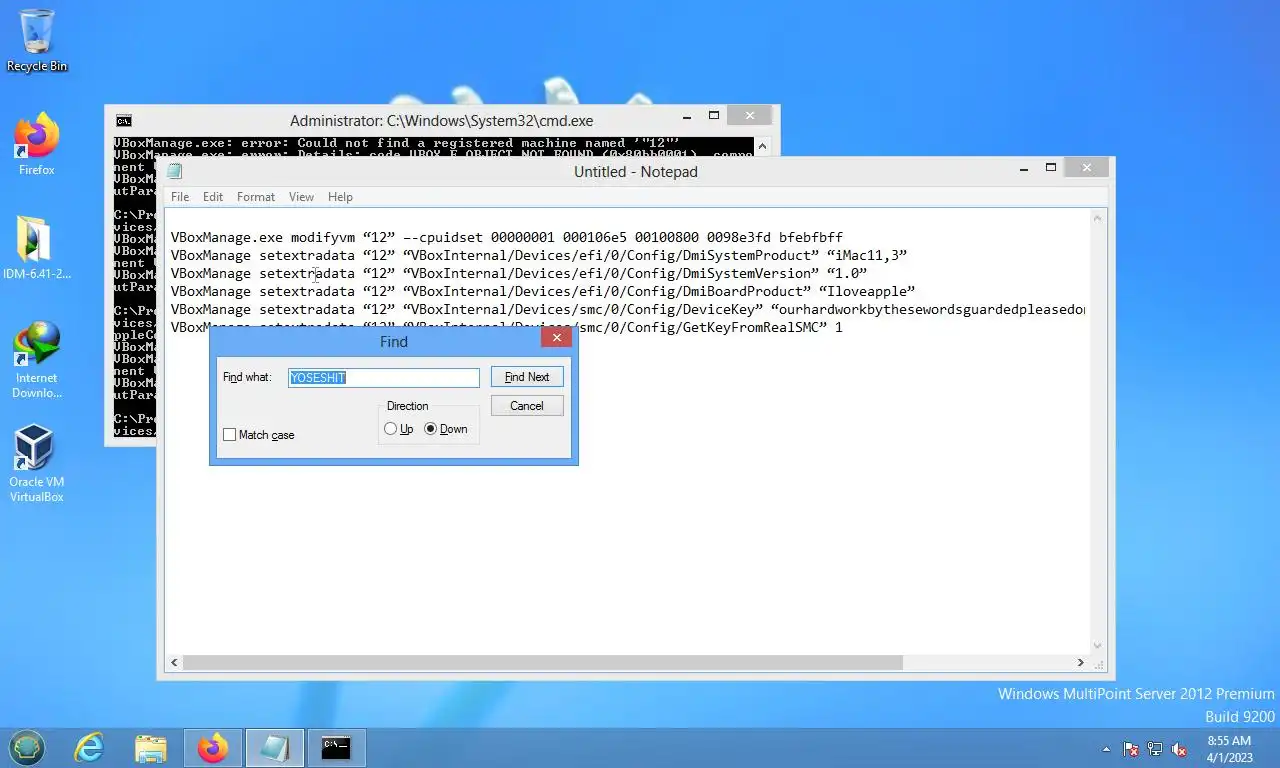Open the Recycle Bin desktop icon
1280x768 pixels.
point(37,41)
